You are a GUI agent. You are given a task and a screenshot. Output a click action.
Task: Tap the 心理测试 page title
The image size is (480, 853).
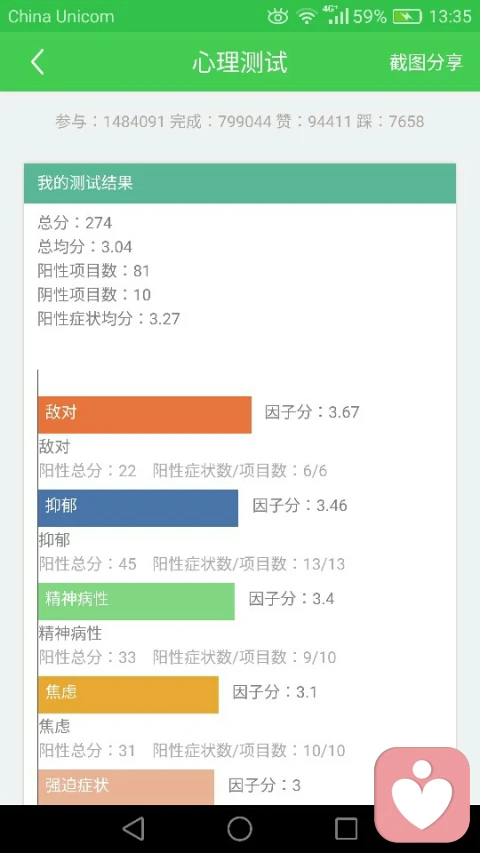[x=239, y=62]
